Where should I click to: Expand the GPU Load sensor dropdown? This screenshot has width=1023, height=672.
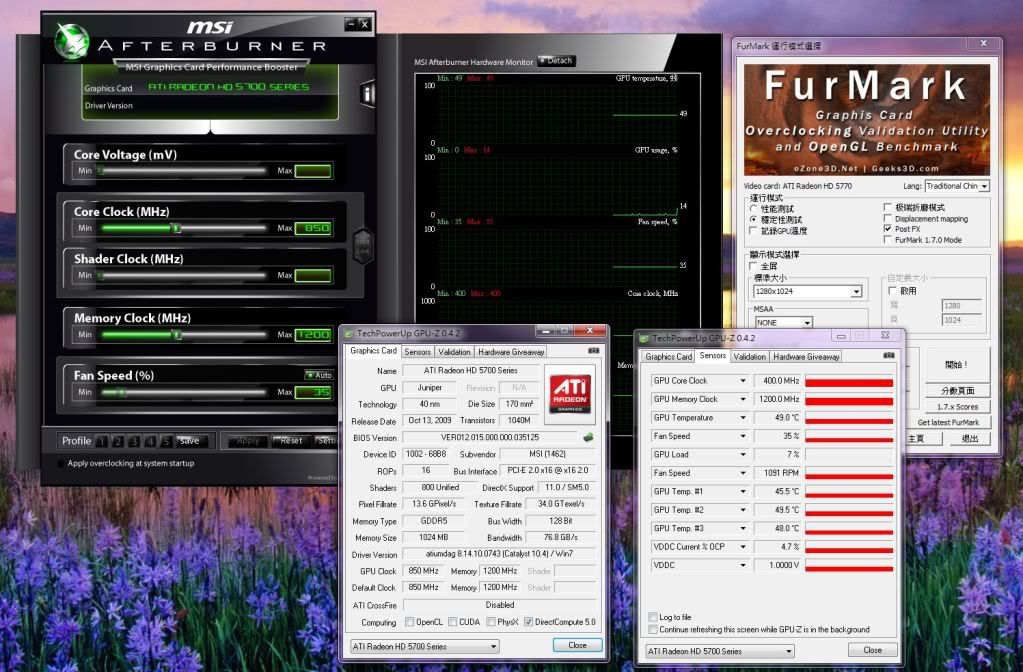(x=742, y=455)
